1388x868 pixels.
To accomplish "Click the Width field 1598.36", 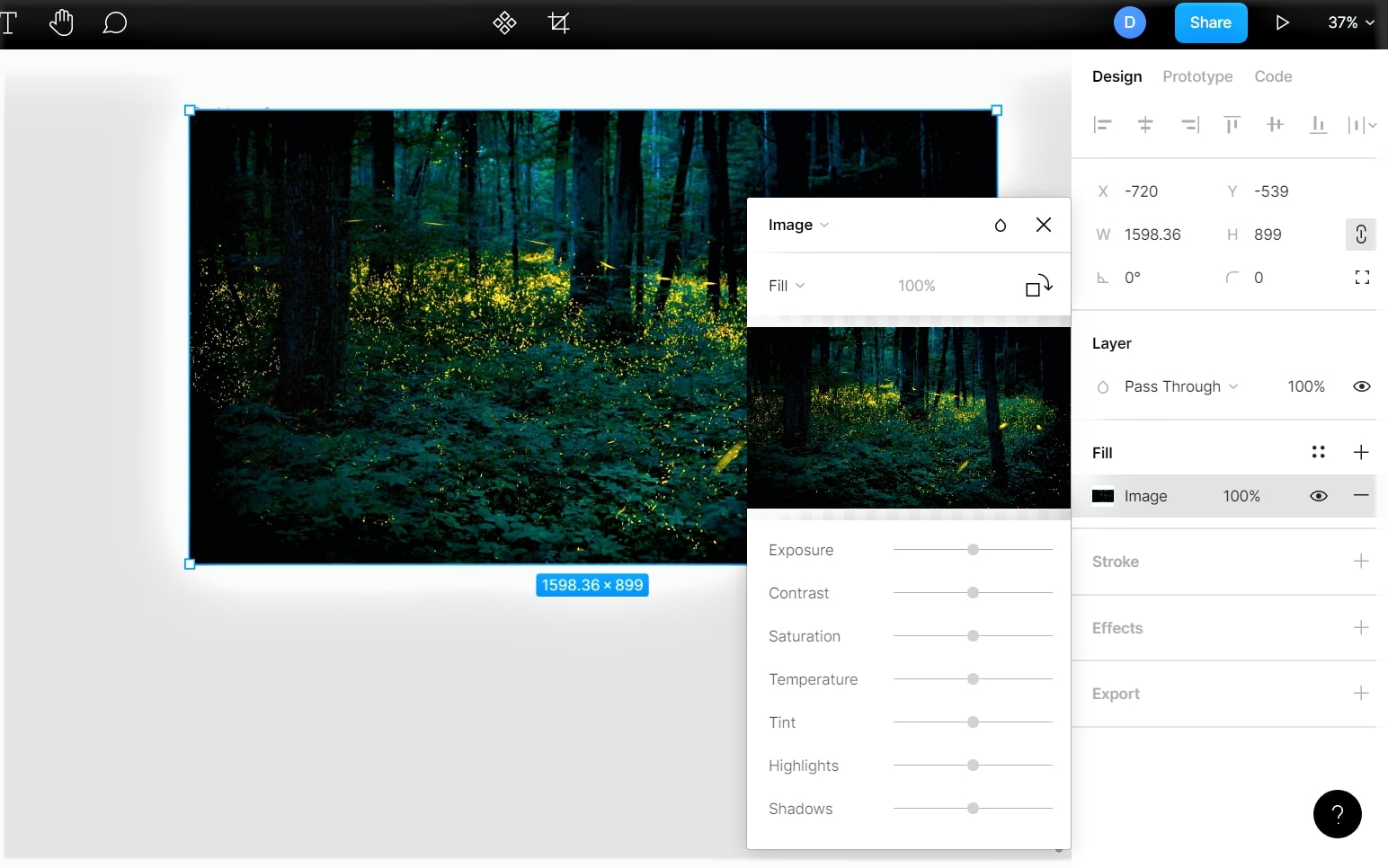I will (x=1151, y=235).
